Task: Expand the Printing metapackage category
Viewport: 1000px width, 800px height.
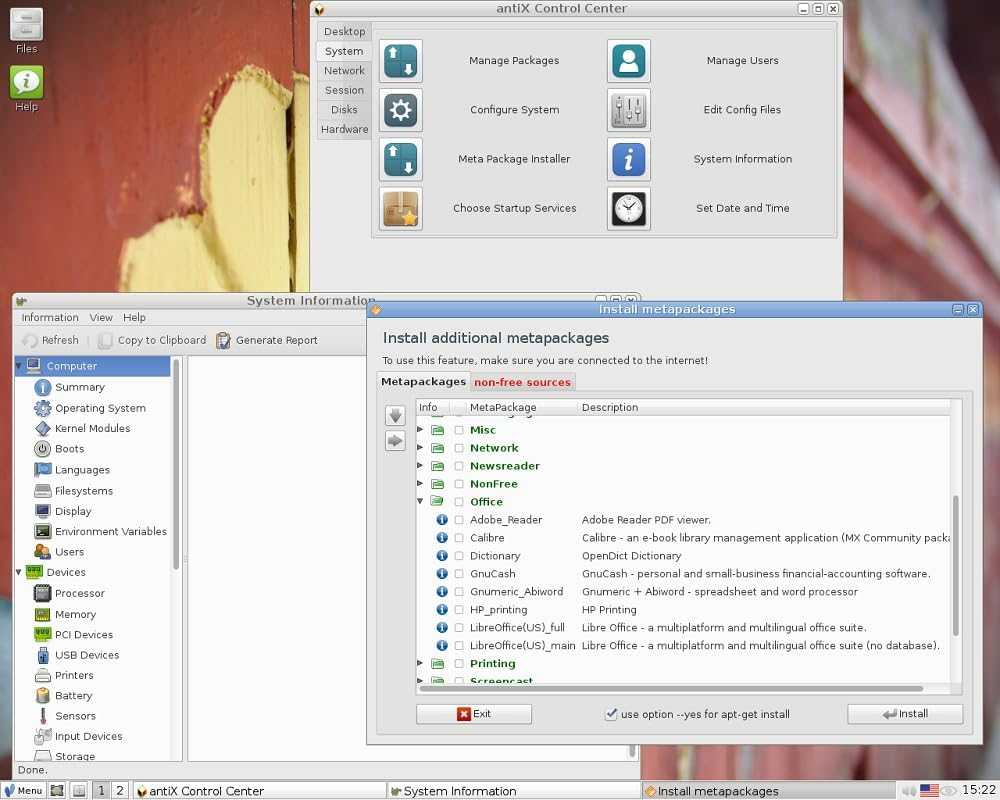Action: 419,663
